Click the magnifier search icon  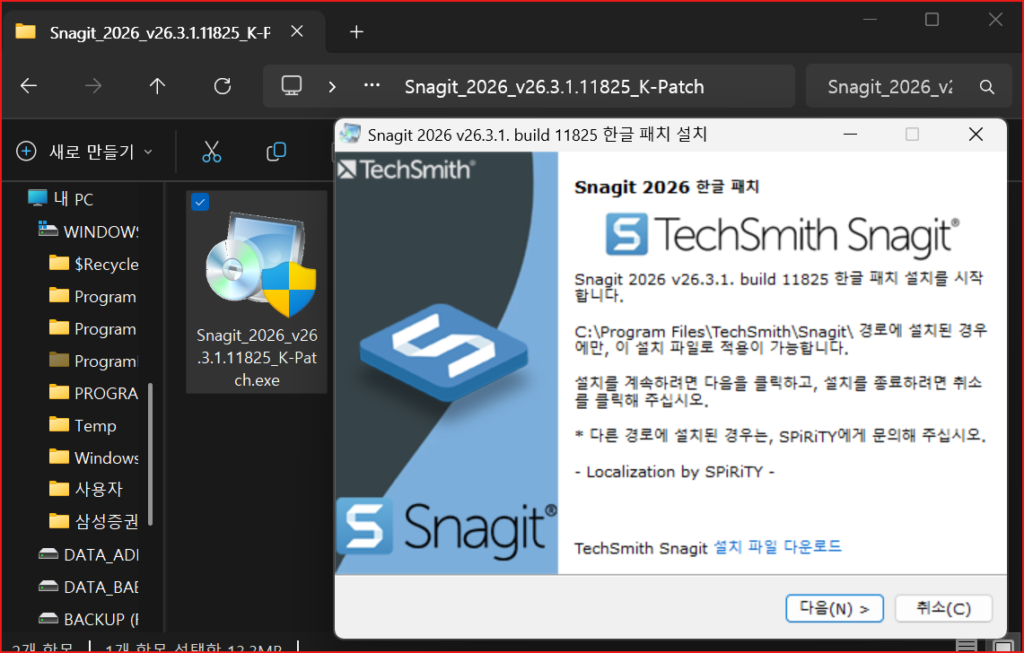987,87
